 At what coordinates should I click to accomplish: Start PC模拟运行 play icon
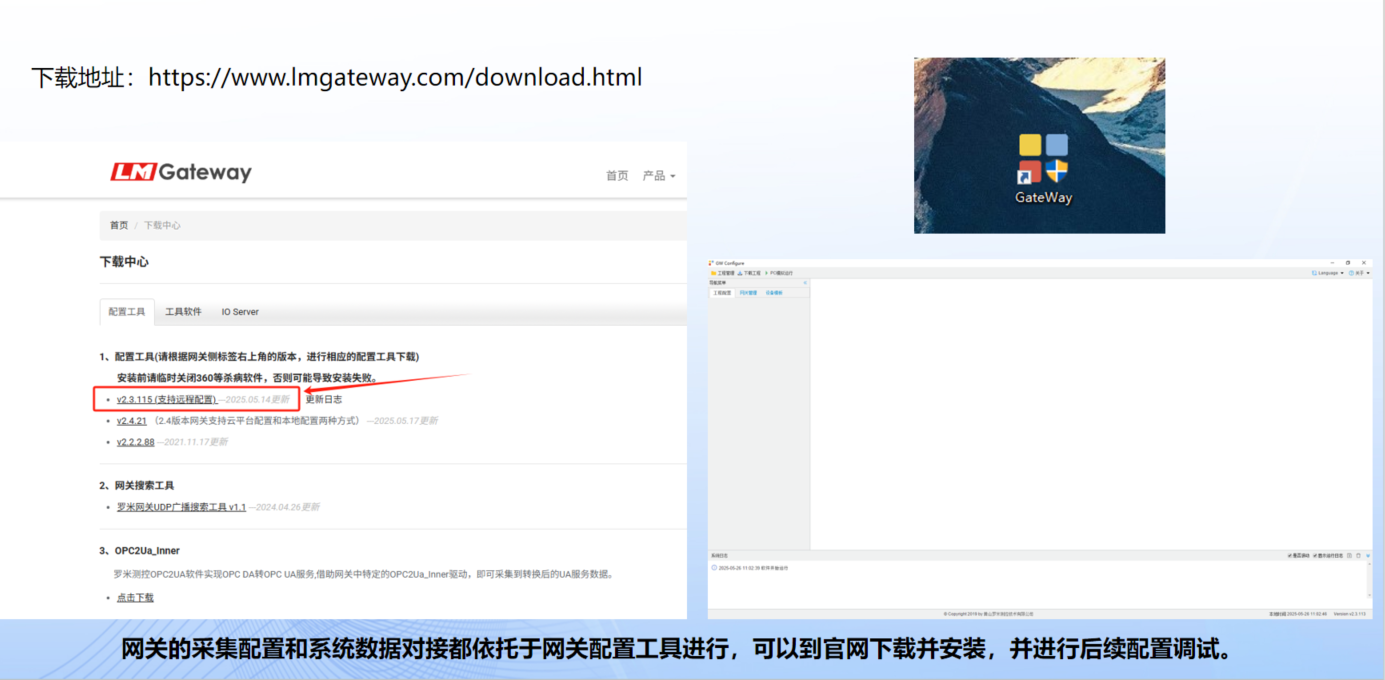766,273
